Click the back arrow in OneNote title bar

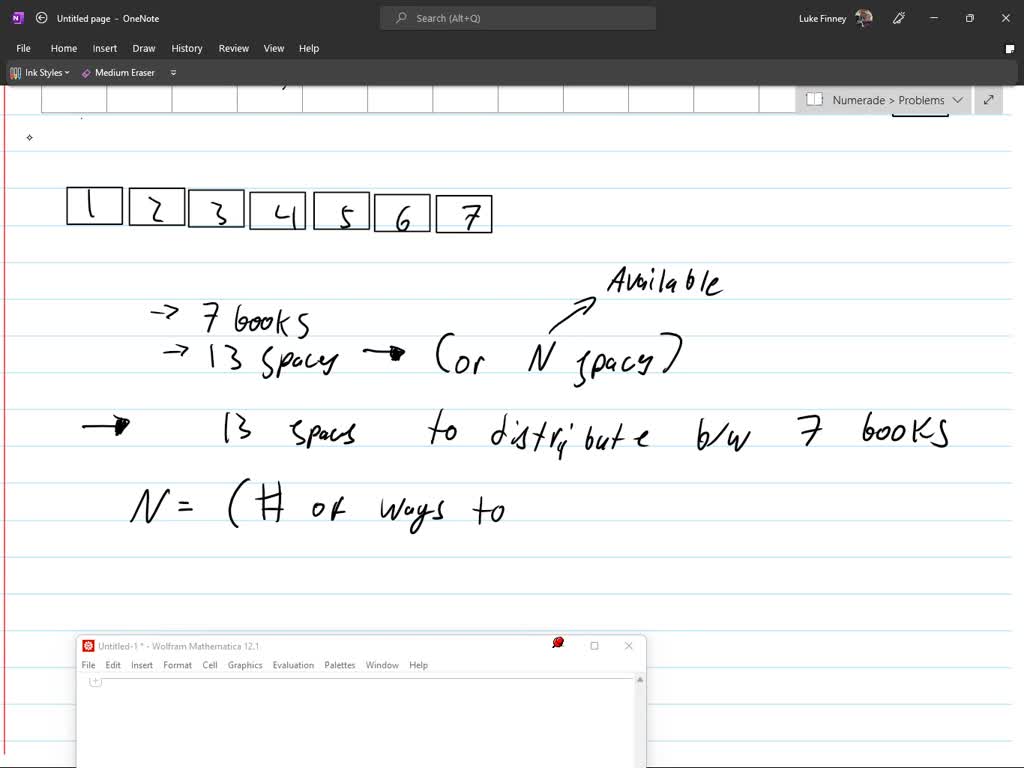coord(41,18)
